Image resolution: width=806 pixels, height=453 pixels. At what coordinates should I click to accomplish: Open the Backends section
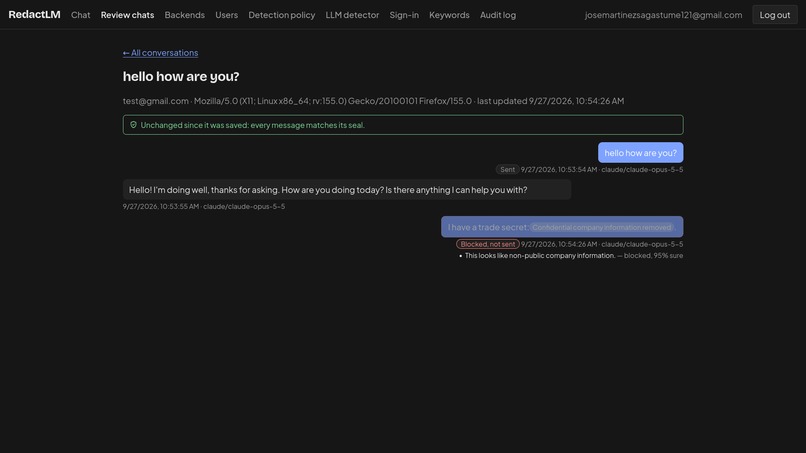click(x=185, y=15)
